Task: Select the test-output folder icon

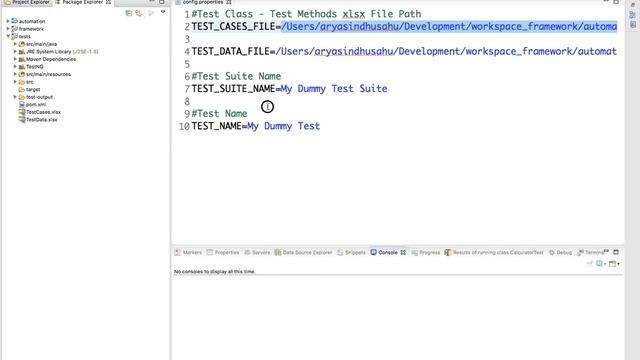Action: pos(22,97)
